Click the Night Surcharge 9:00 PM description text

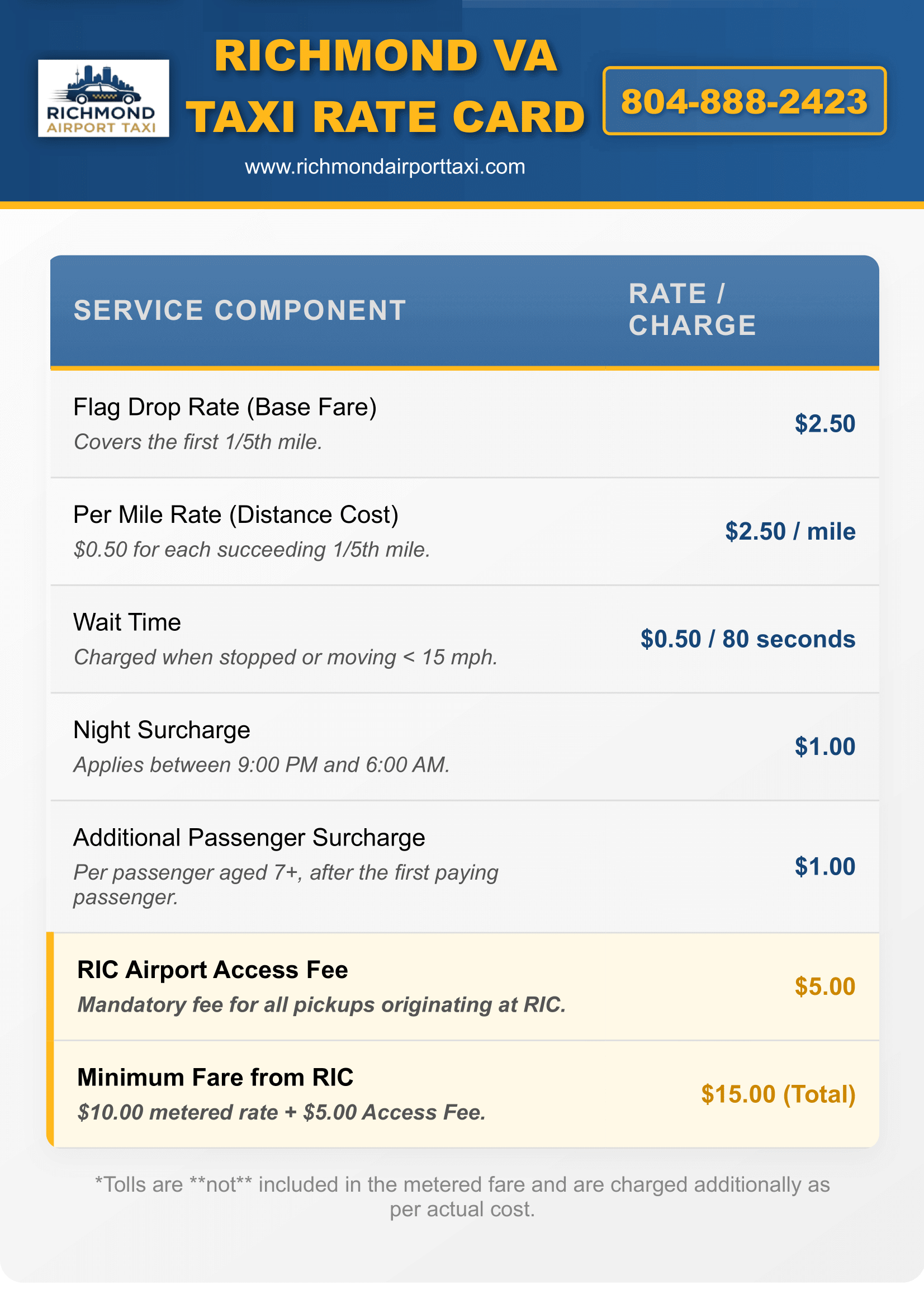pyautogui.click(x=261, y=764)
